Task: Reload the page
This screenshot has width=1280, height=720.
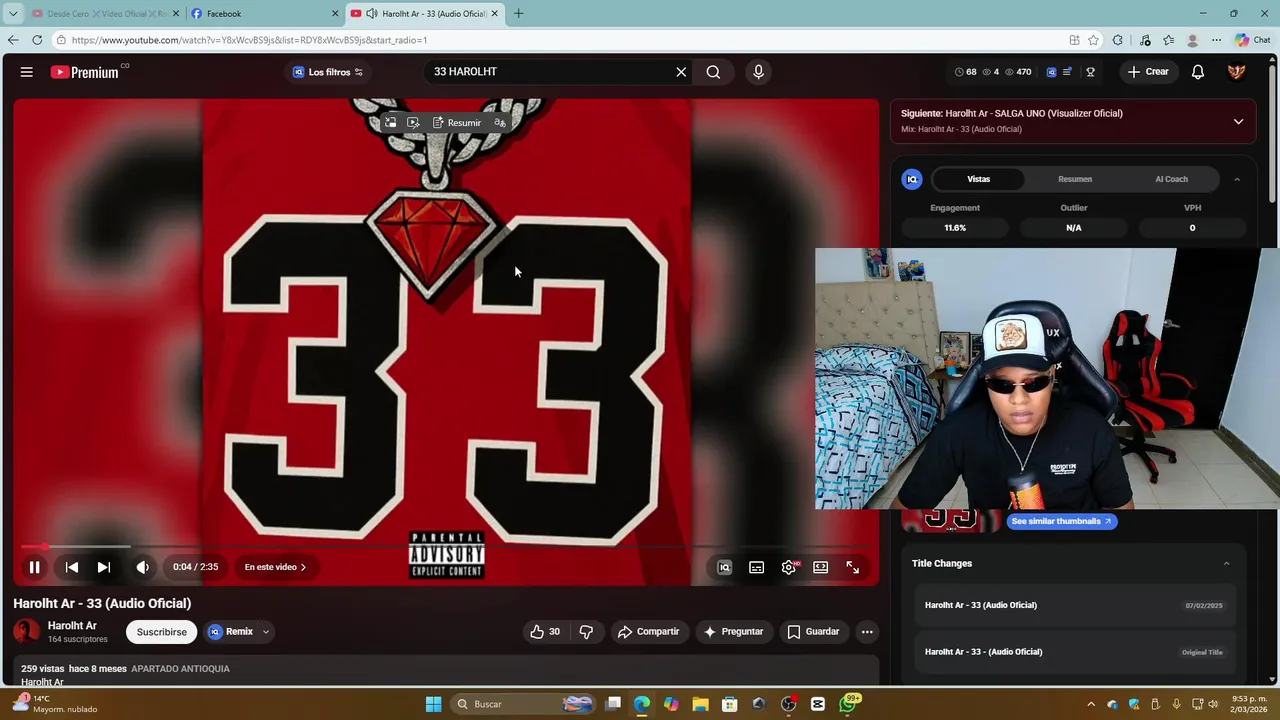Action: [37, 40]
